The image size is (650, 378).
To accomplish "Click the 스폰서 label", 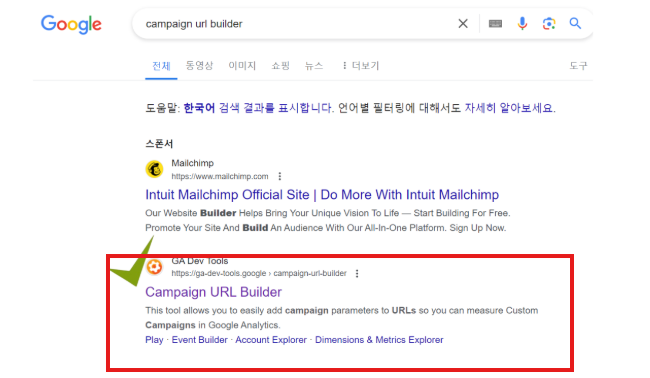I will (159, 144).
